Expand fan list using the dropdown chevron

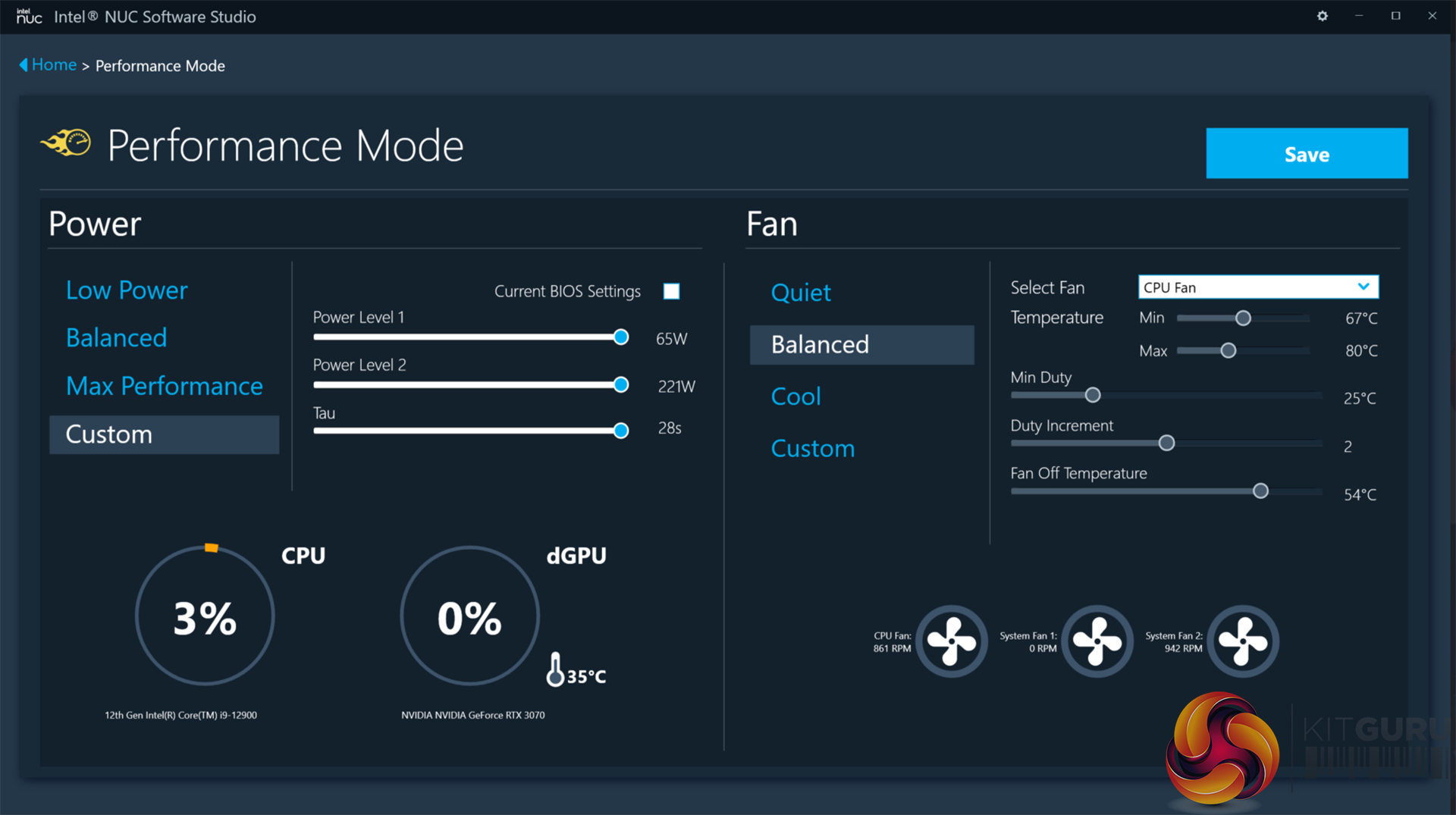(1363, 287)
